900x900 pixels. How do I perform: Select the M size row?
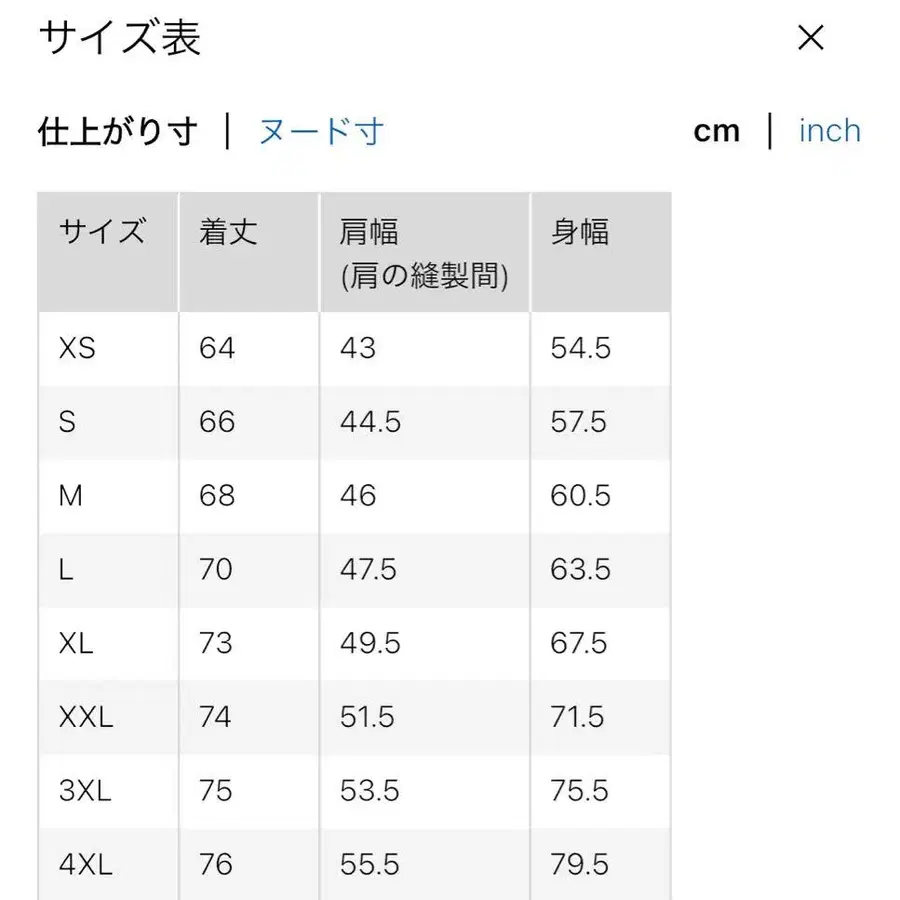click(x=70, y=496)
